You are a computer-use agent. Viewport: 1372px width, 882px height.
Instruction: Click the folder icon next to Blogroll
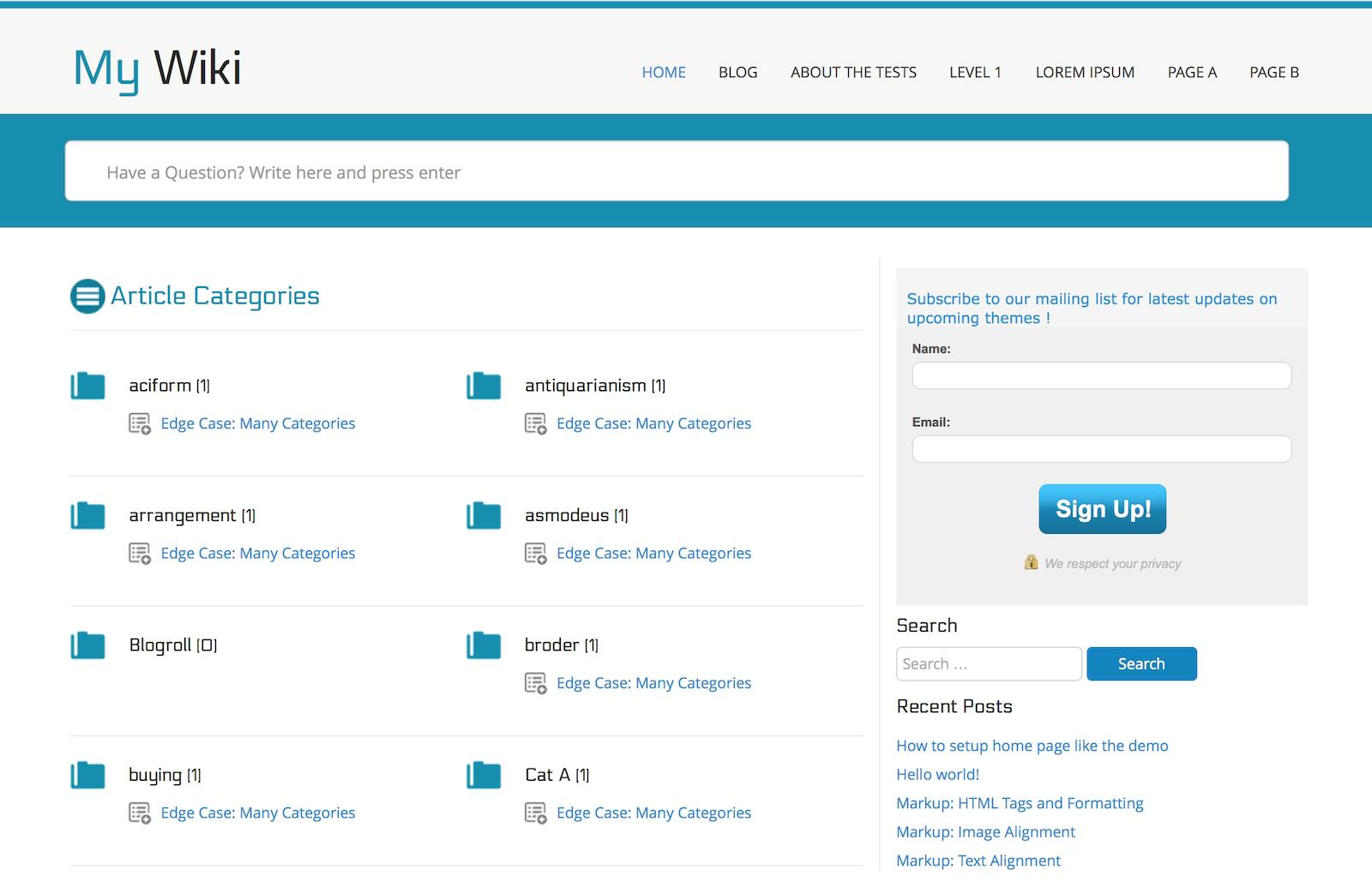pos(87,645)
